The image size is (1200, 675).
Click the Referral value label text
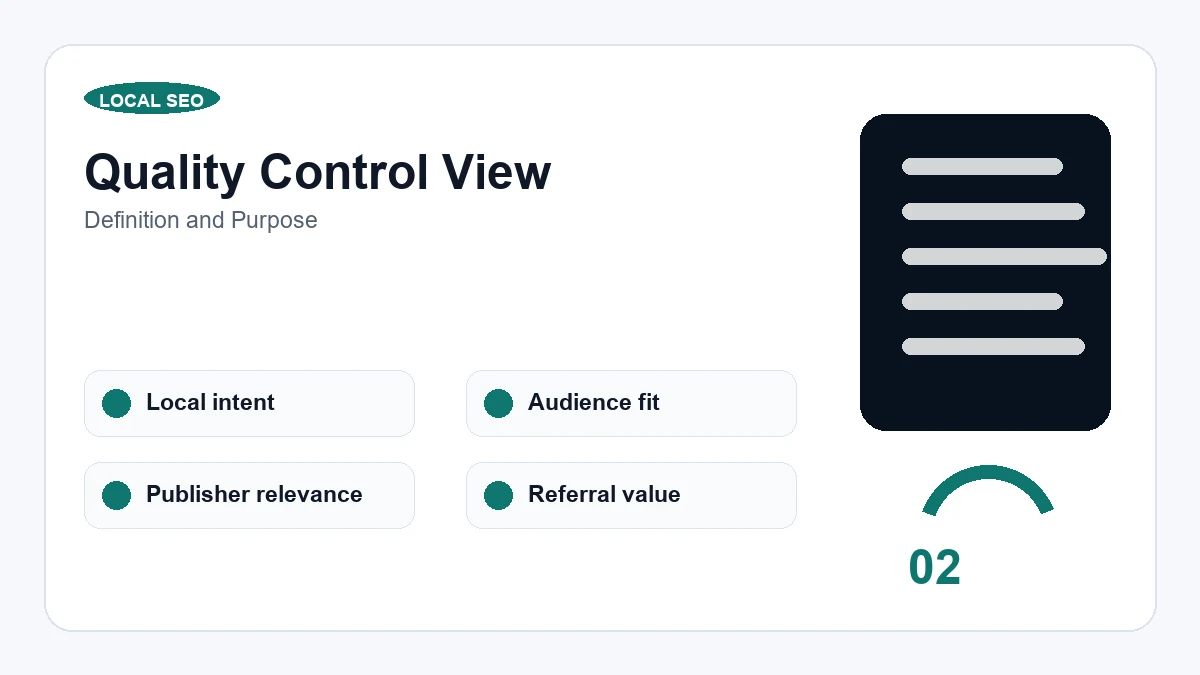(604, 495)
